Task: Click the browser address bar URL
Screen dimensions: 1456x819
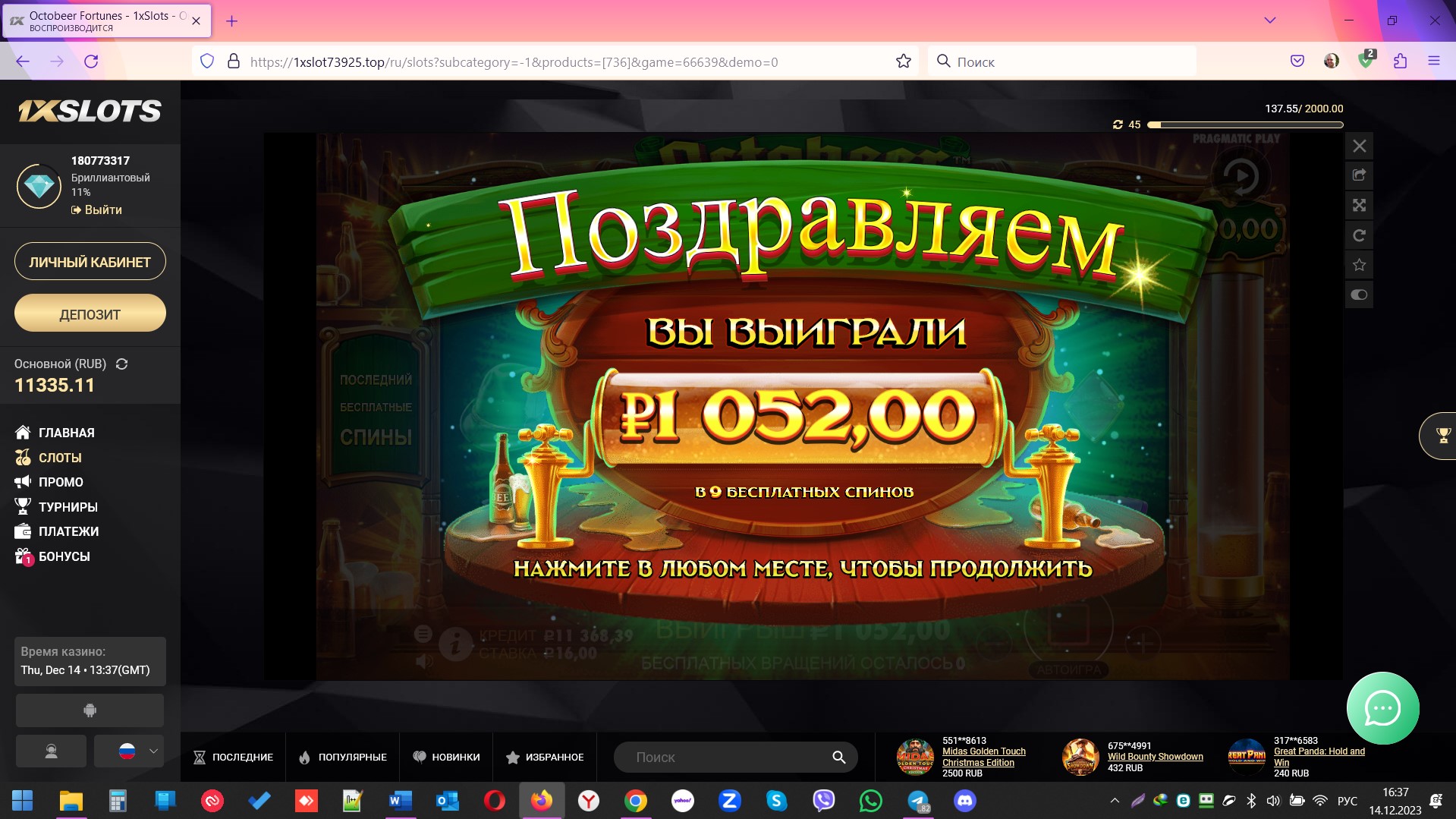Action: 514,62
